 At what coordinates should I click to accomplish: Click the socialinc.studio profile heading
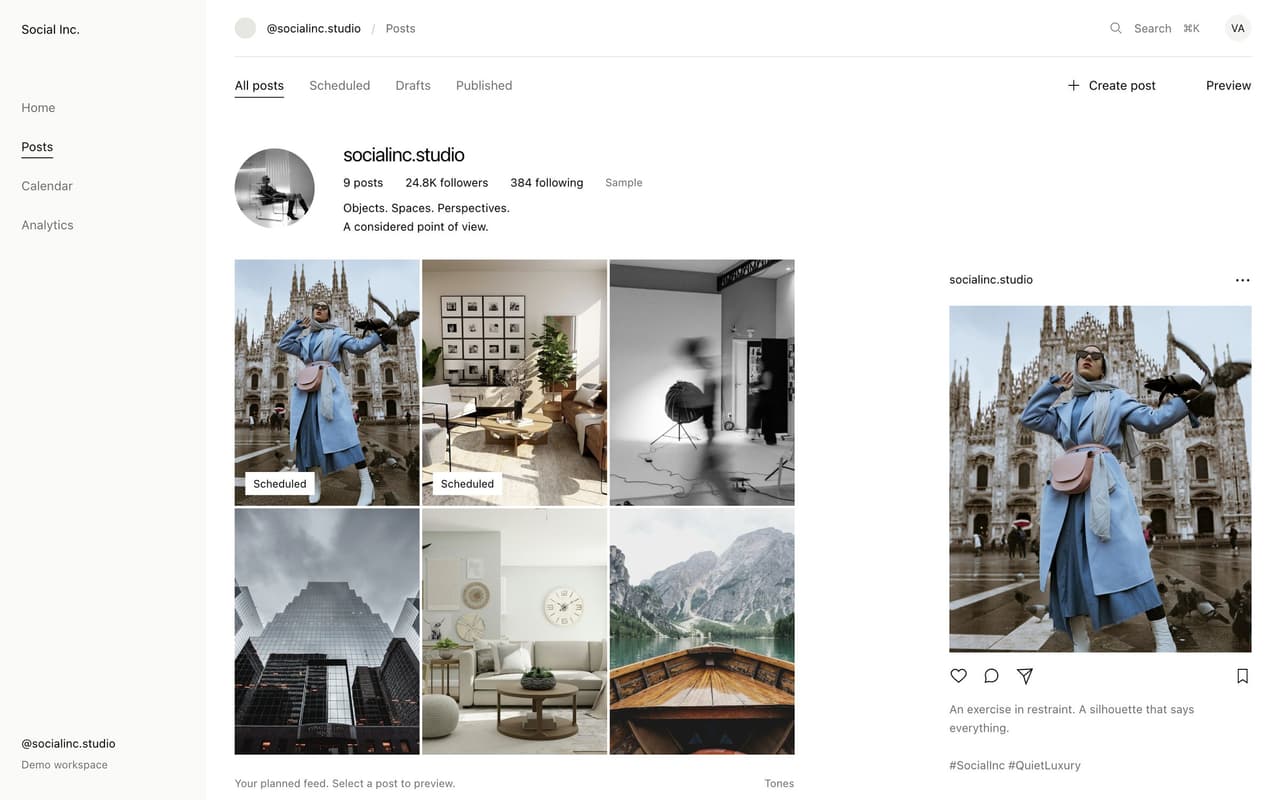pos(404,155)
